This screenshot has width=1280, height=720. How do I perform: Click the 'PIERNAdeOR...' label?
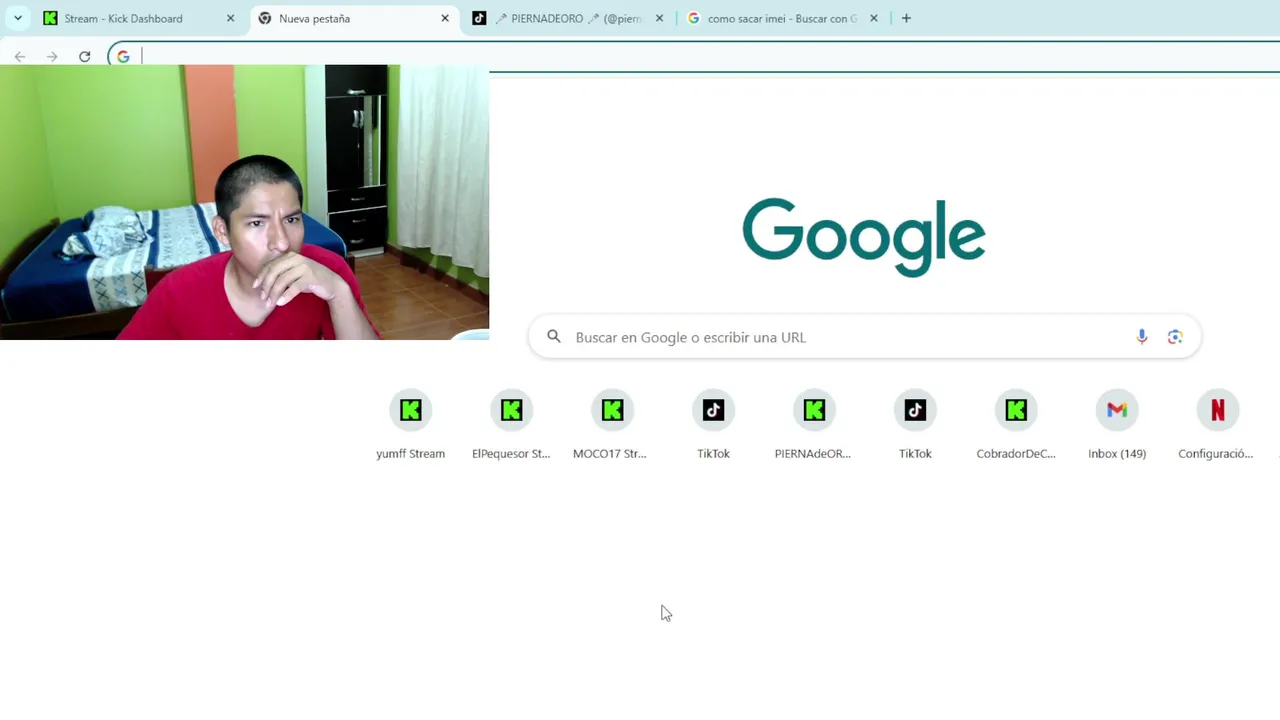pos(813,454)
